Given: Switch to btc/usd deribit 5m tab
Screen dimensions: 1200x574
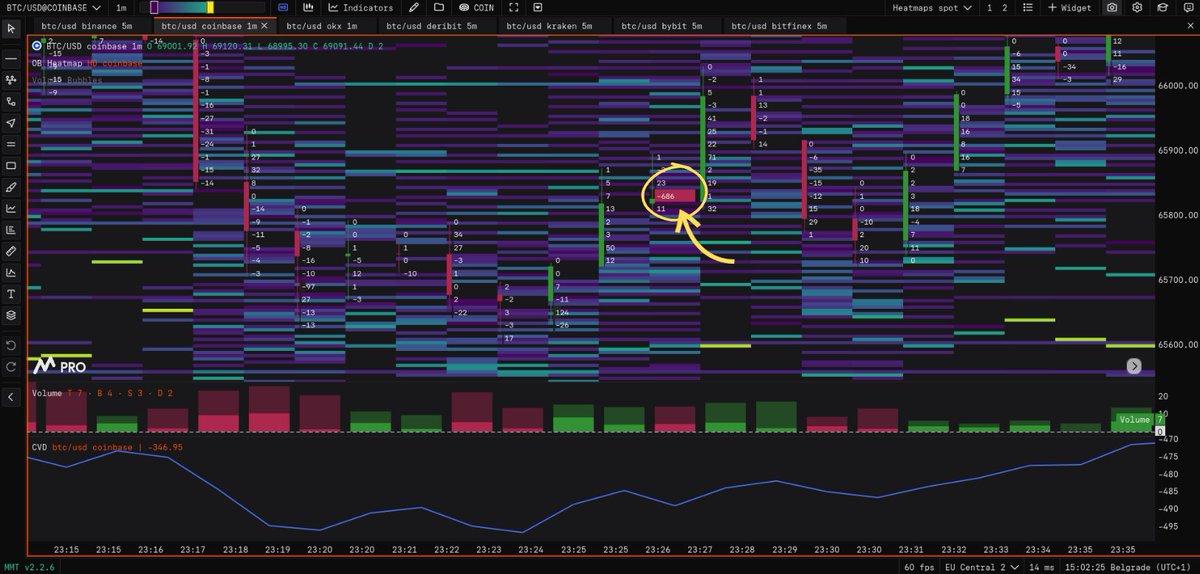Looking at the screenshot, I should point(434,25).
